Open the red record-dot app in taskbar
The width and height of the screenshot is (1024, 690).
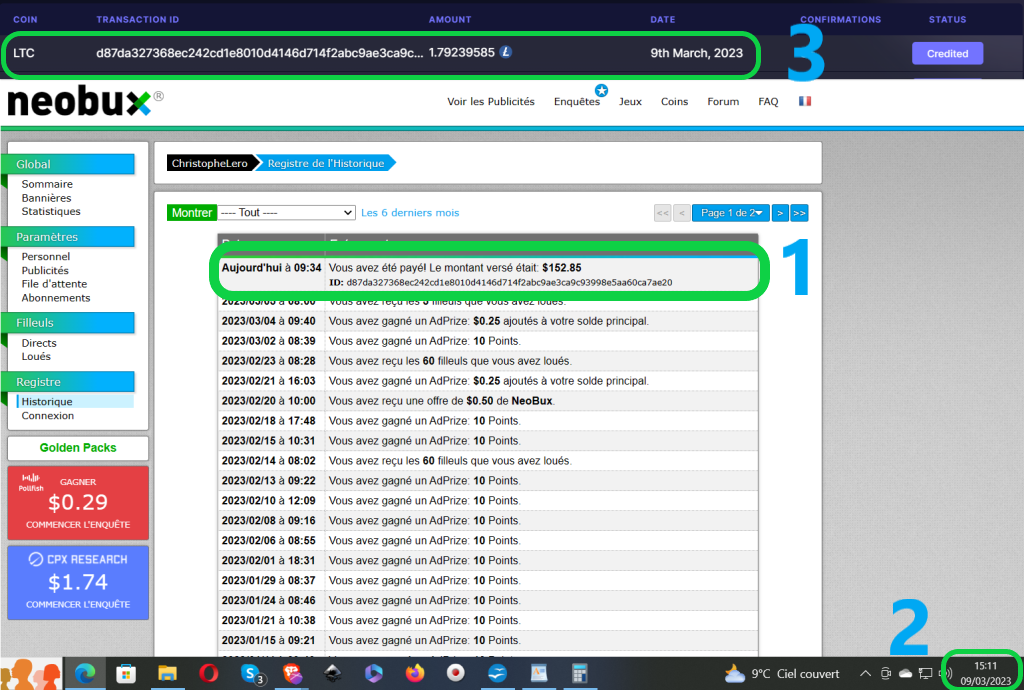[456, 672]
